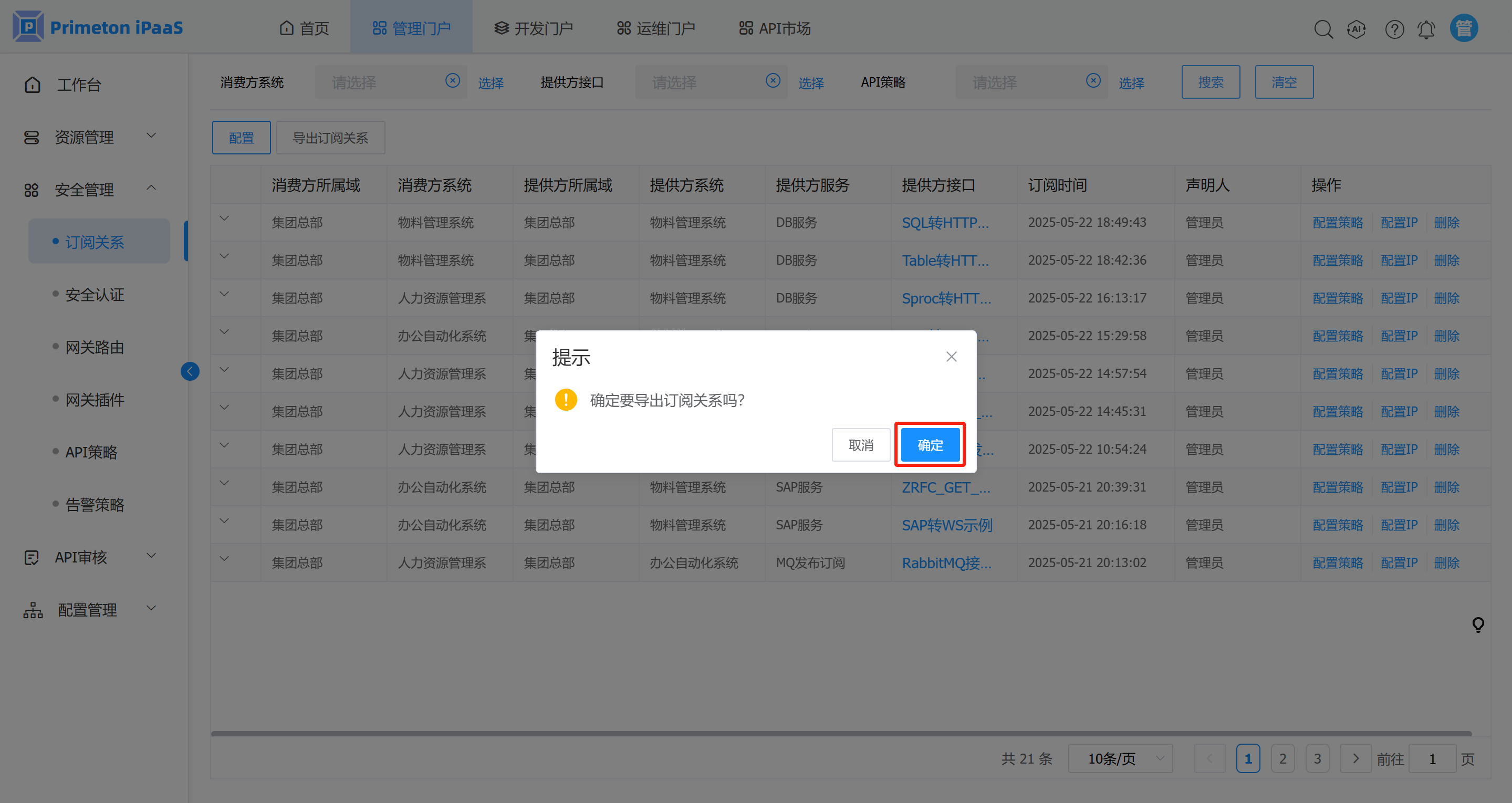Viewport: 1512px width, 803px height.
Task: Click the page number jump input
Action: click(1432, 758)
